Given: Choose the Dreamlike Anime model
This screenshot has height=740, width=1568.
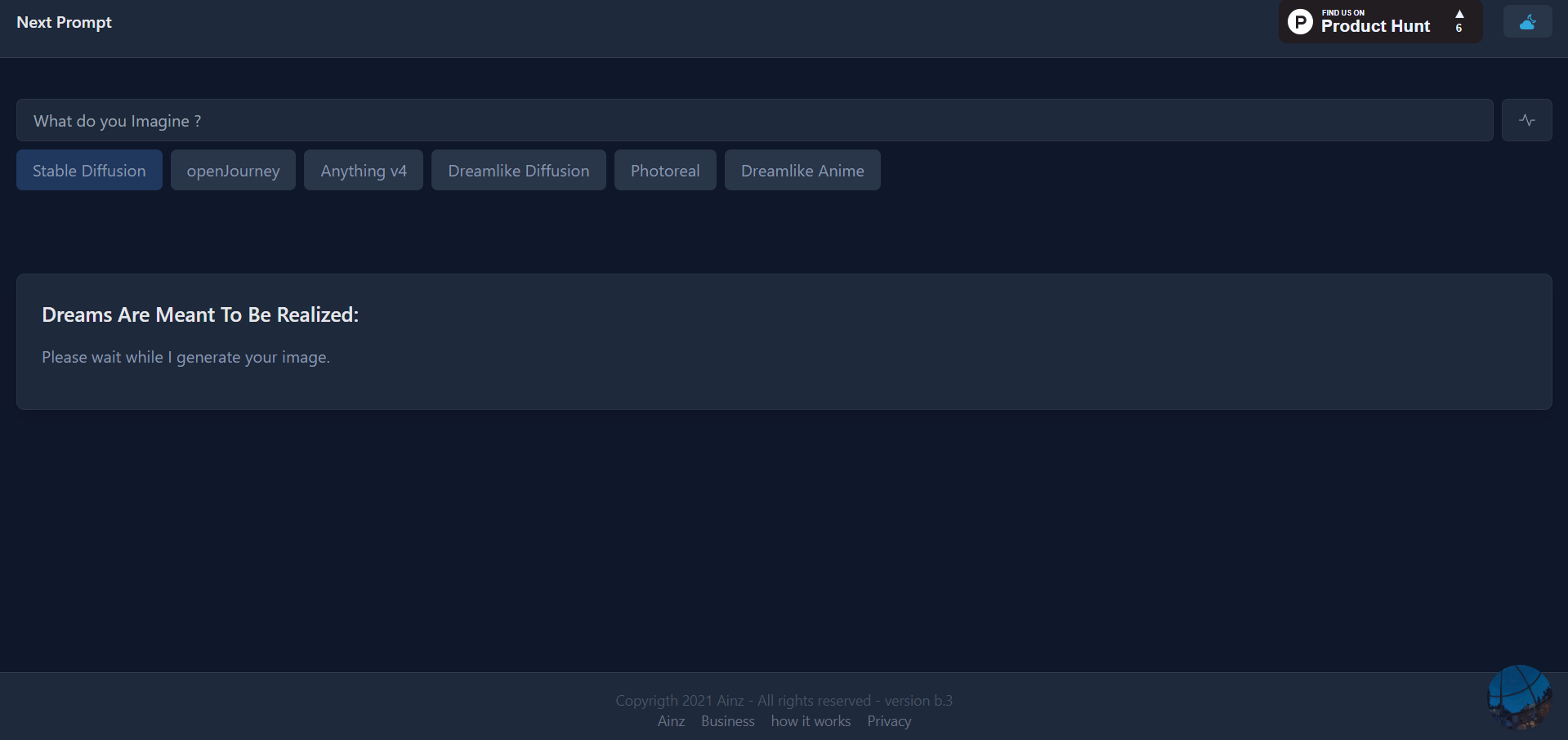Looking at the screenshot, I should [x=802, y=171].
